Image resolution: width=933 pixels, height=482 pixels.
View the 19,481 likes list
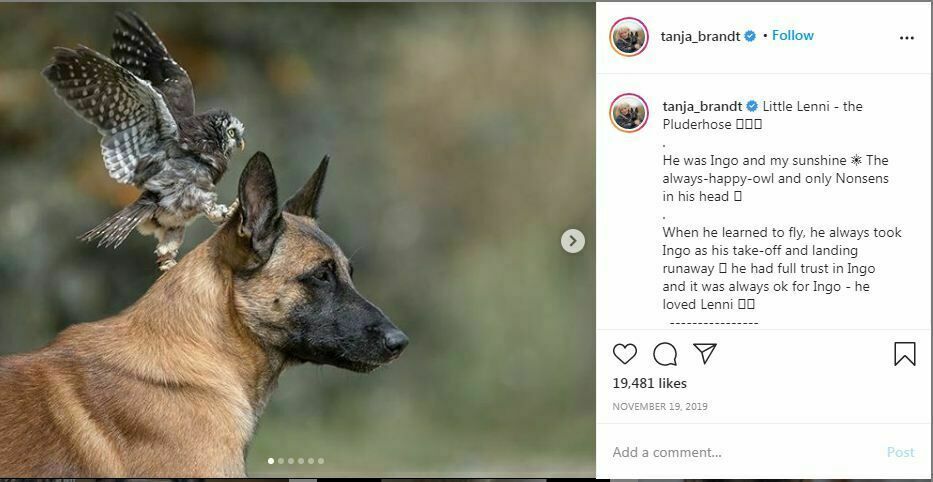pyautogui.click(x=649, y=383)
